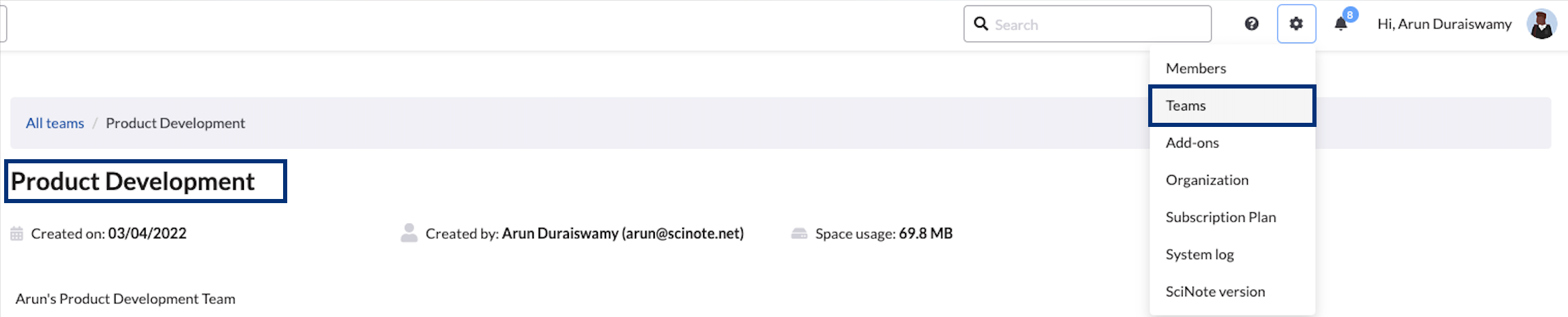Open Add-ons from the settings menu
Image resolution: width=1568 pixels, height=317 pixels.
click(x=1192, y=143)
